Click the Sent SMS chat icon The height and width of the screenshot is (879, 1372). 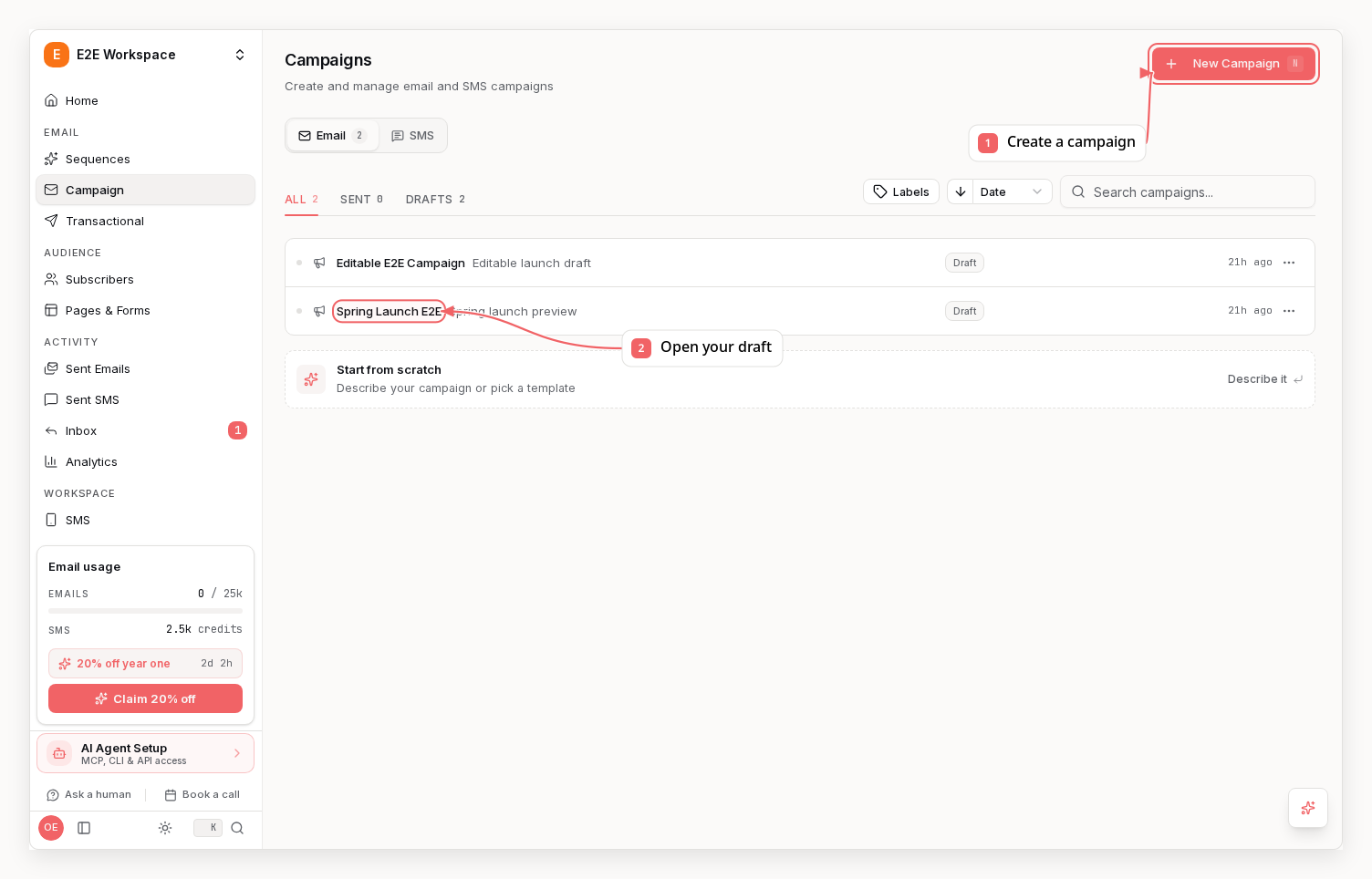[x=51, y=399]
